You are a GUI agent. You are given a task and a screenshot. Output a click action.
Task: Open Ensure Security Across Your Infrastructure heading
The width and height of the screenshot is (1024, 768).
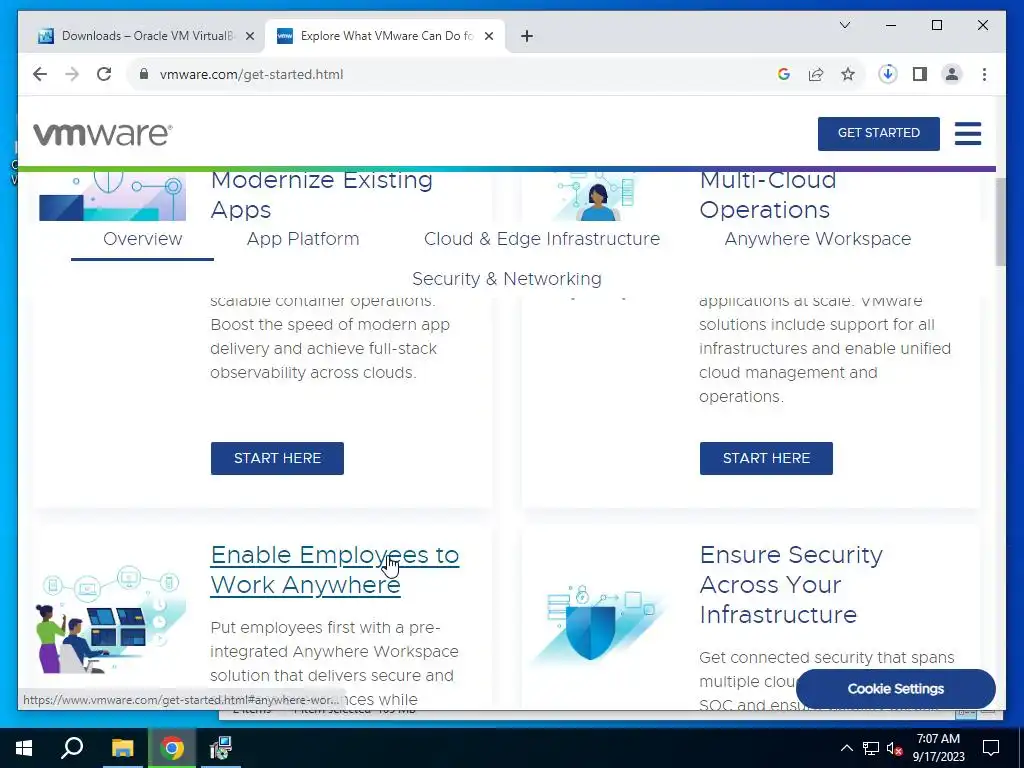click(791, 584)
